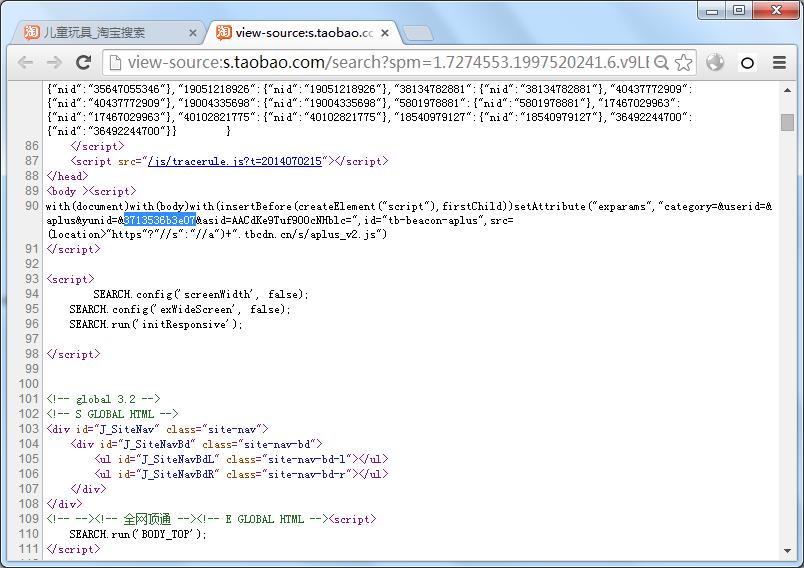Image resolution: width=804 pixels, height=568 pixels.
Task: Close the 儿童玩具_淘宝搜索 tab
Action: (193, 33)
